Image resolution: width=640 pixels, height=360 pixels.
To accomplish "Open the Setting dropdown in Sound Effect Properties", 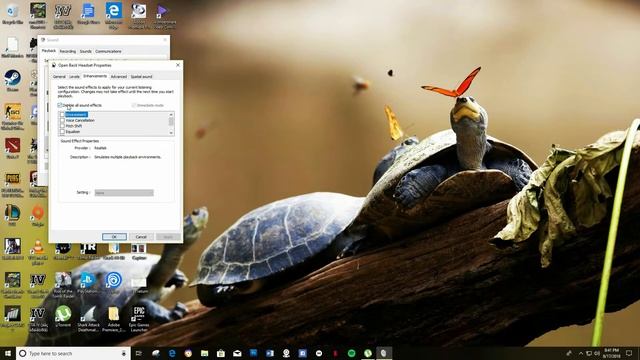I will click(124, 193).
